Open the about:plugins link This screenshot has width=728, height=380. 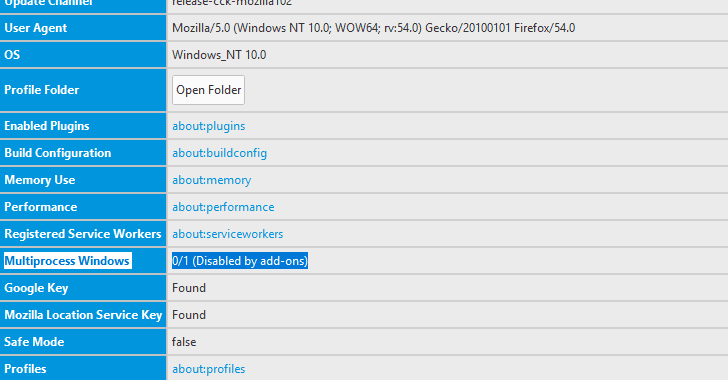coord(208,126)
